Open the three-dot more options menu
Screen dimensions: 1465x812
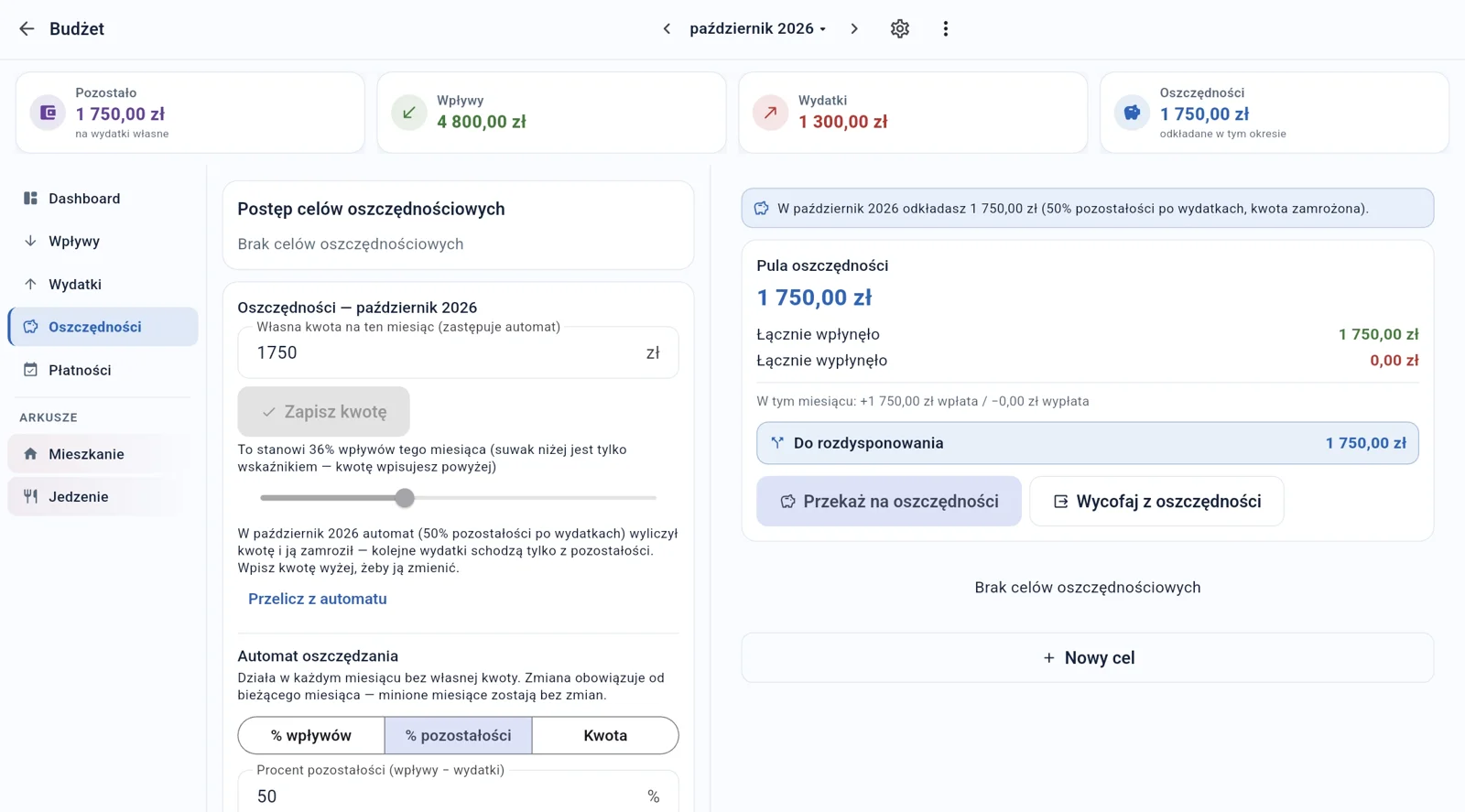946,28
